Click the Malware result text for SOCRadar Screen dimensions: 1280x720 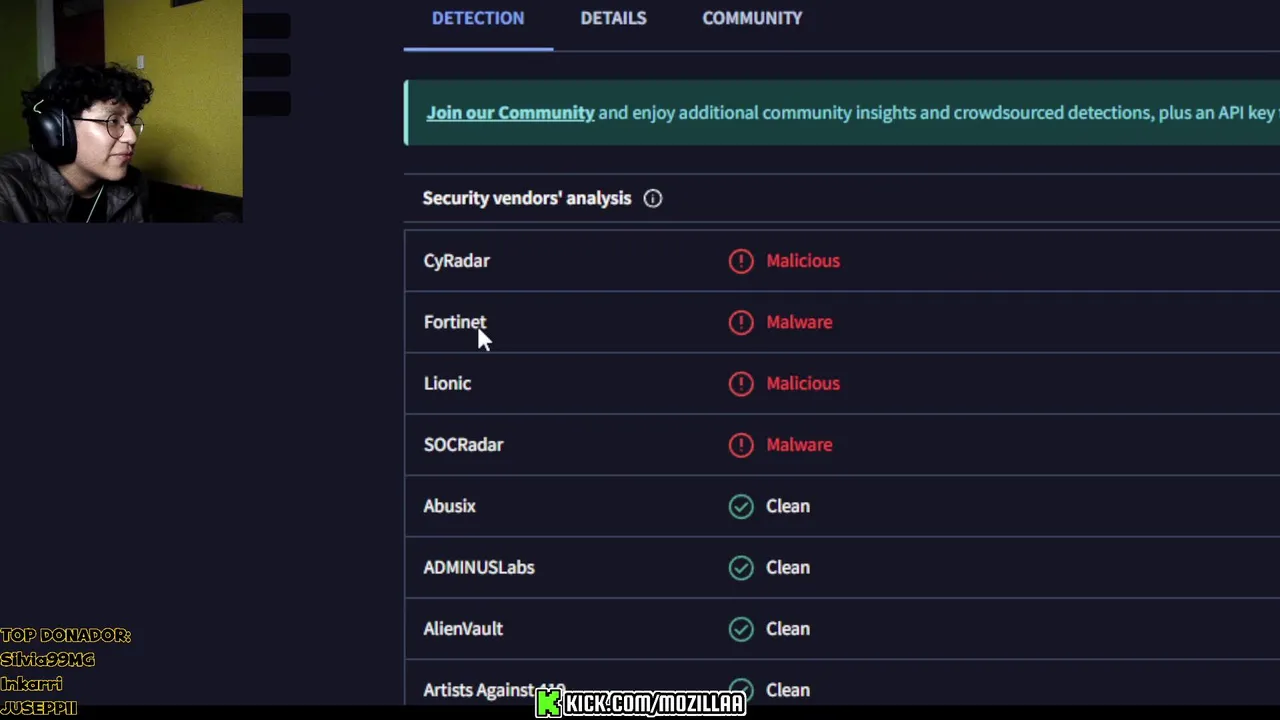click(x=799, y=445)
